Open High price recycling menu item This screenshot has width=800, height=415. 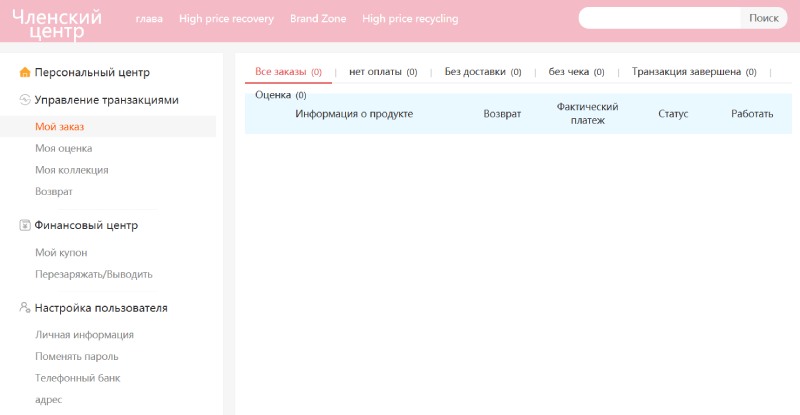click(x=410, y=19)
